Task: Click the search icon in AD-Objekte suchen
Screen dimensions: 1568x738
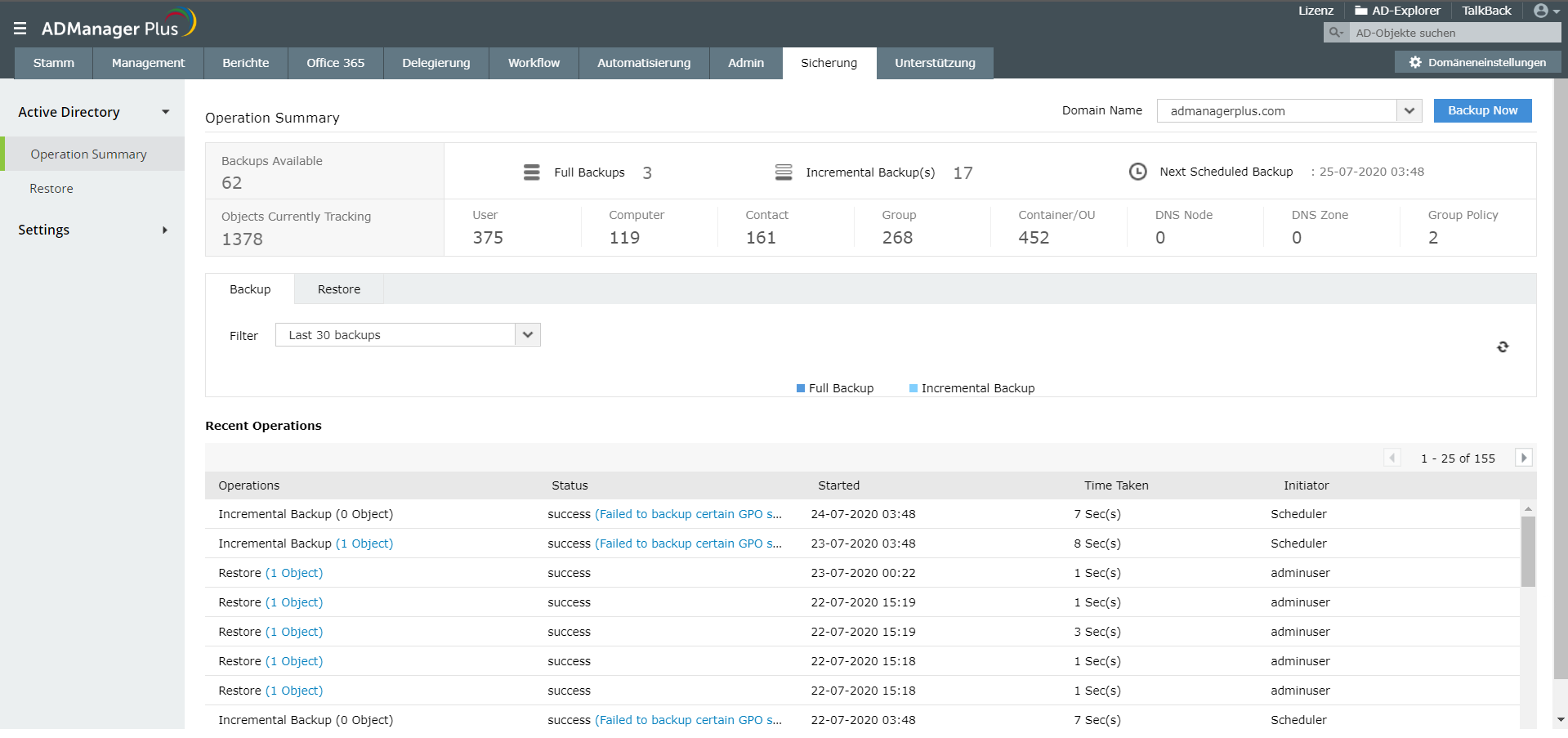Action: (x=1335, y=32)
